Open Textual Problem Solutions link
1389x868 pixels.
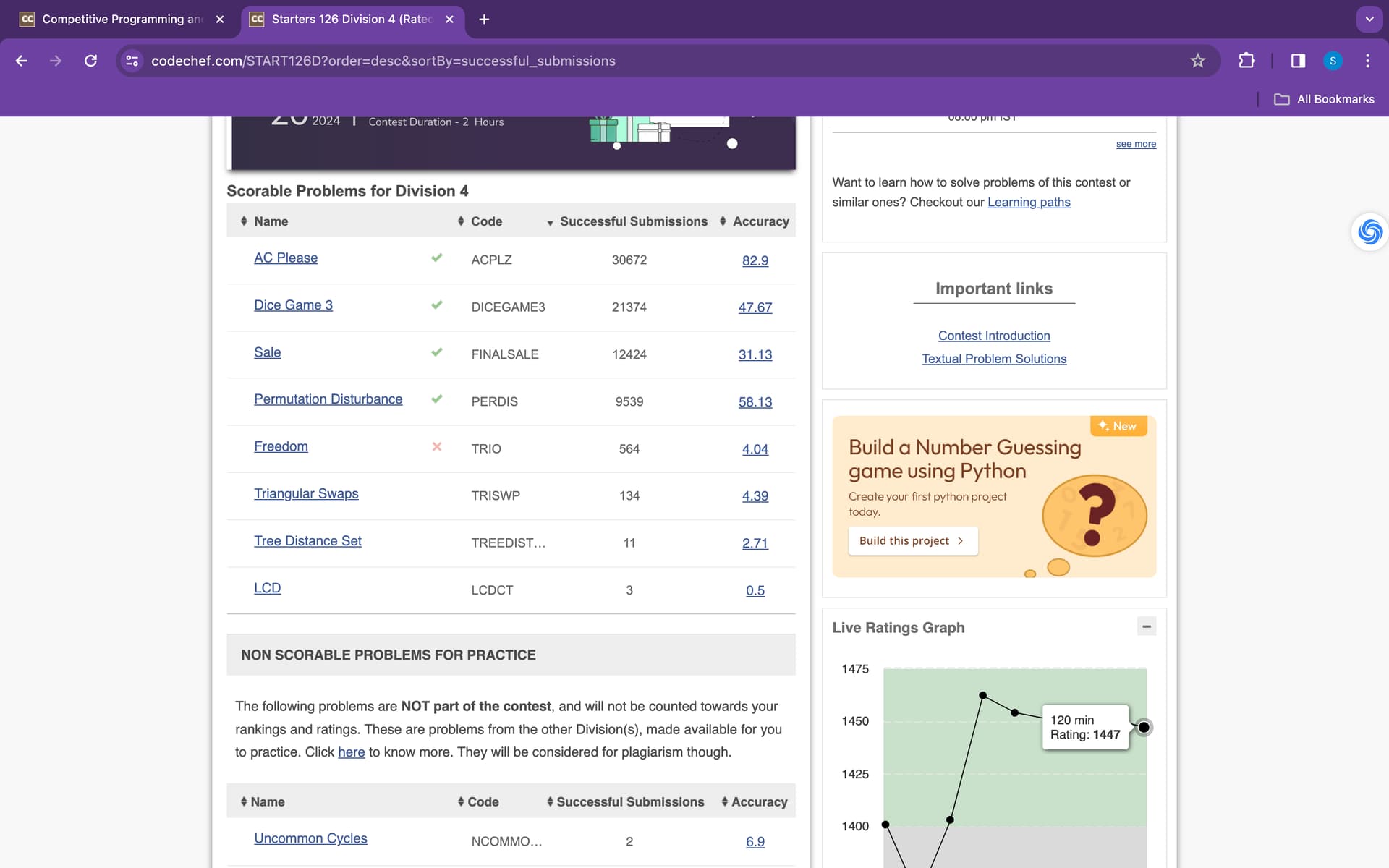click(x=993, y=359)
